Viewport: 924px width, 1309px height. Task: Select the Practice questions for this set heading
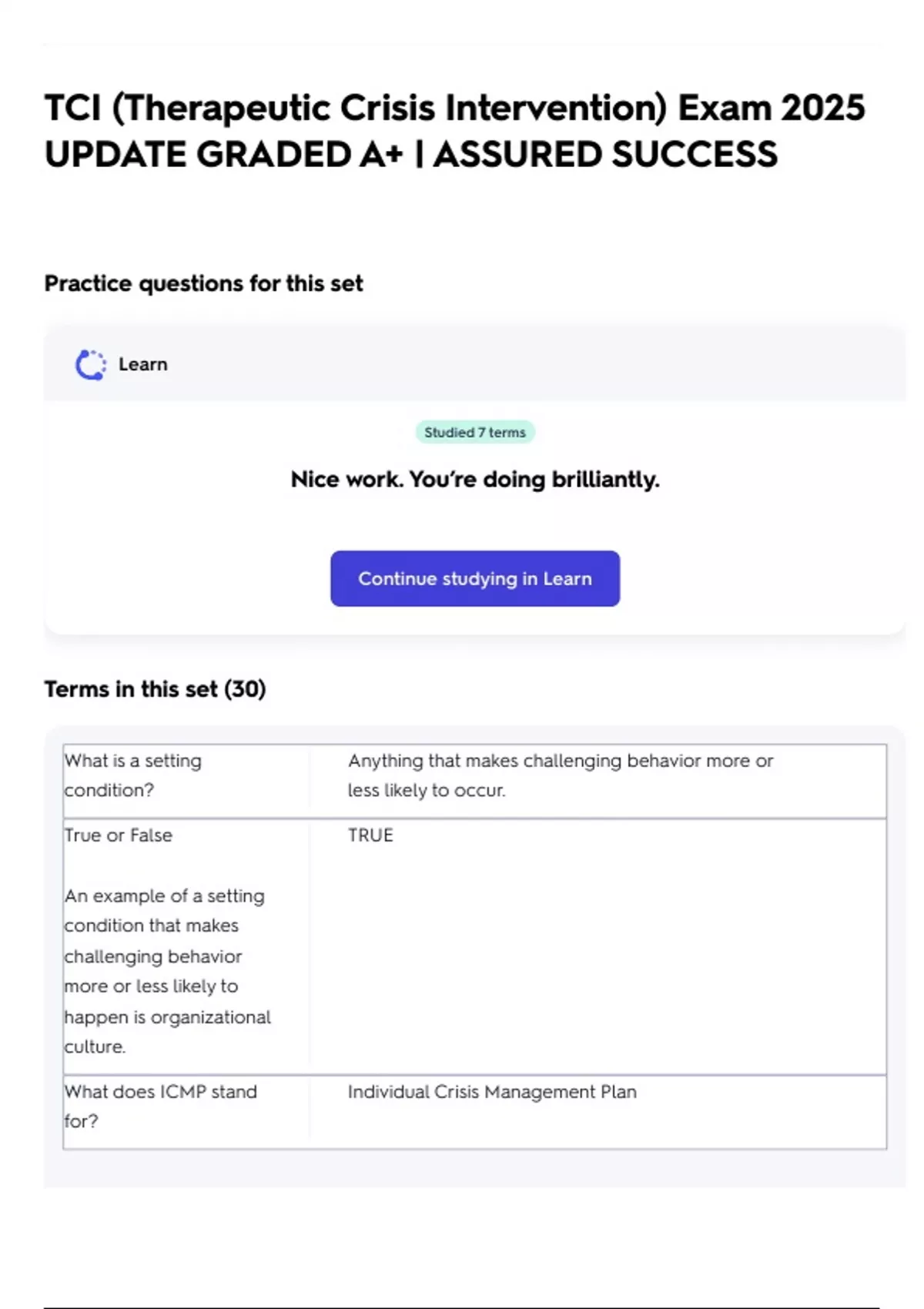(203, 283)
